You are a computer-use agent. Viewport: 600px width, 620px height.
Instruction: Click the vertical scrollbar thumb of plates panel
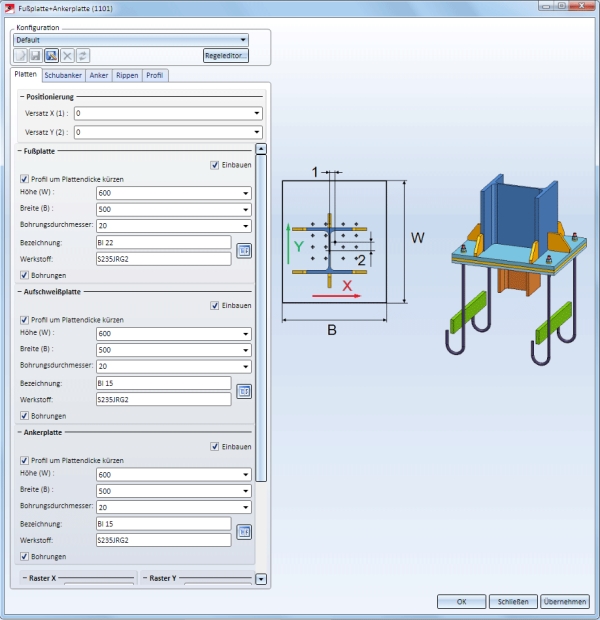(x=261, y=318)
